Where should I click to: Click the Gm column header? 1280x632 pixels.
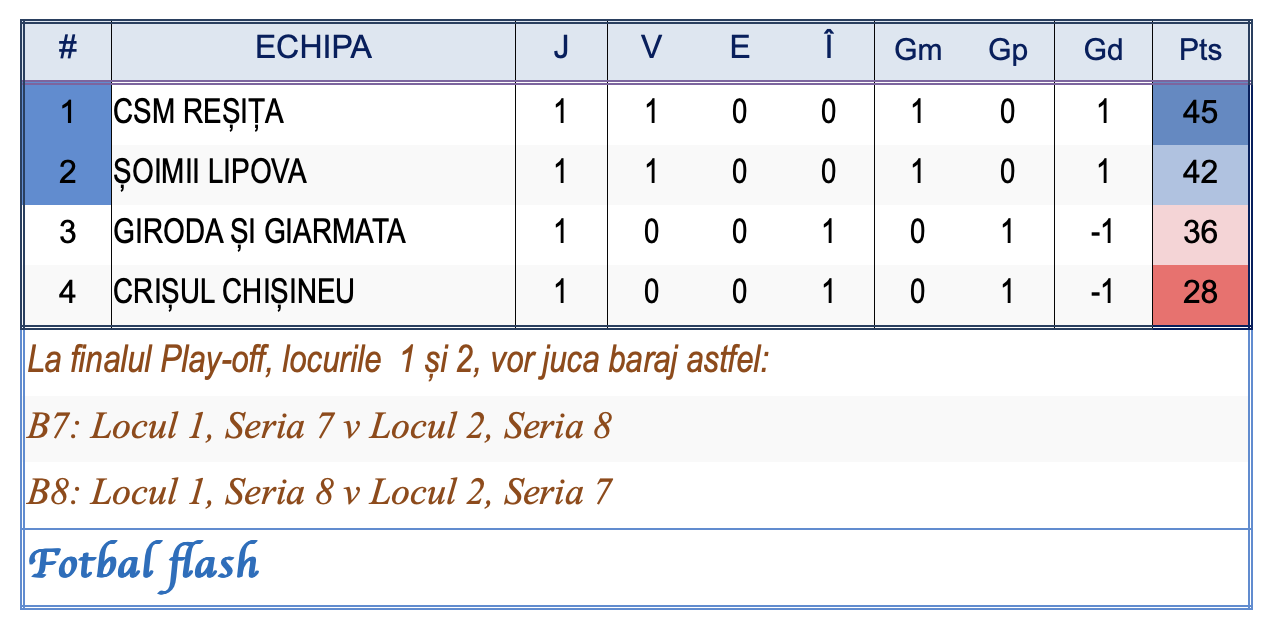click(918, 50)
